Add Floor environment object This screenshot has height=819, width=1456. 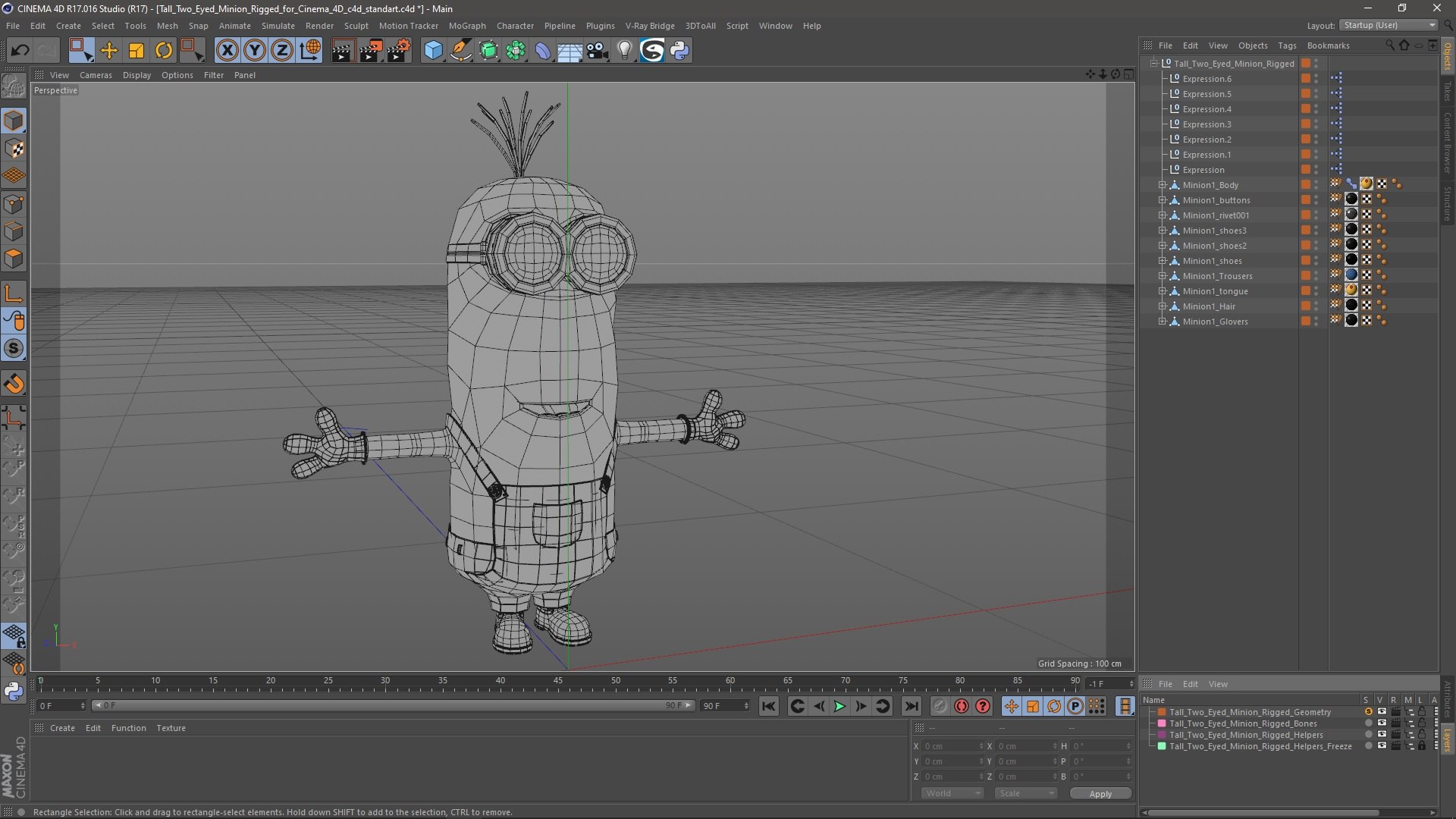[570, 51]
